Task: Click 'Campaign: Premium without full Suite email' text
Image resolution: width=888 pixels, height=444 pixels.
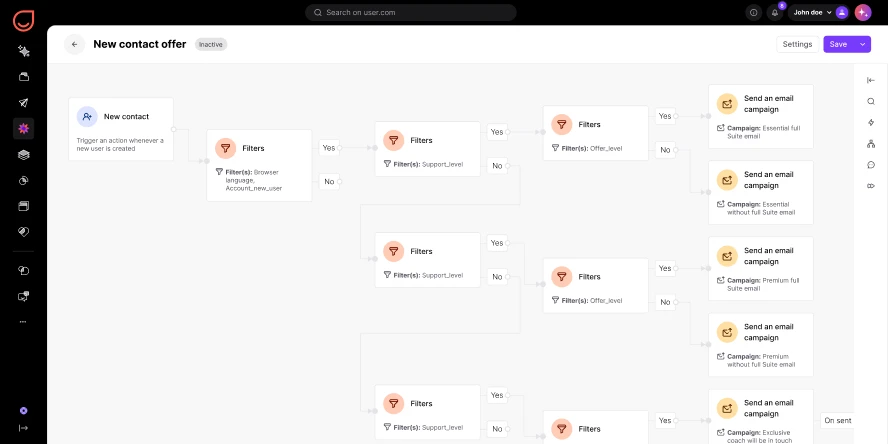Action: [761, 361]
